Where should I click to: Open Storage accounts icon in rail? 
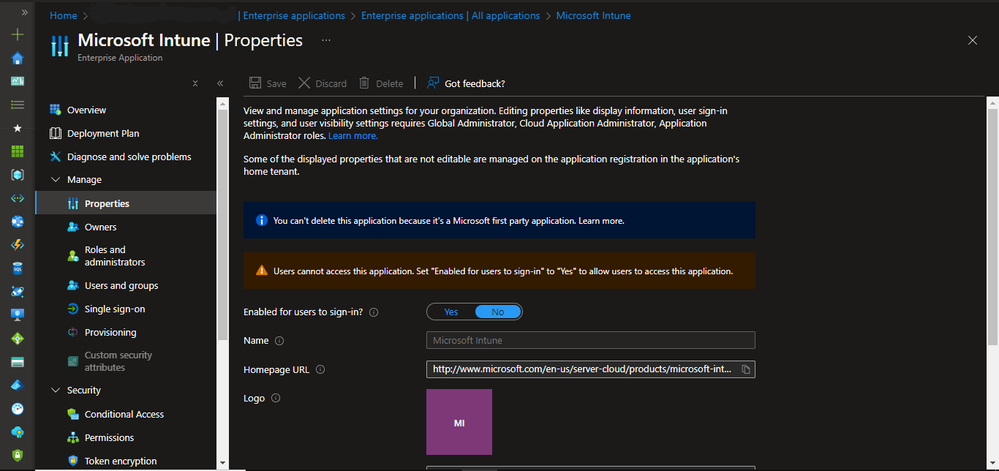pos(17,362)
